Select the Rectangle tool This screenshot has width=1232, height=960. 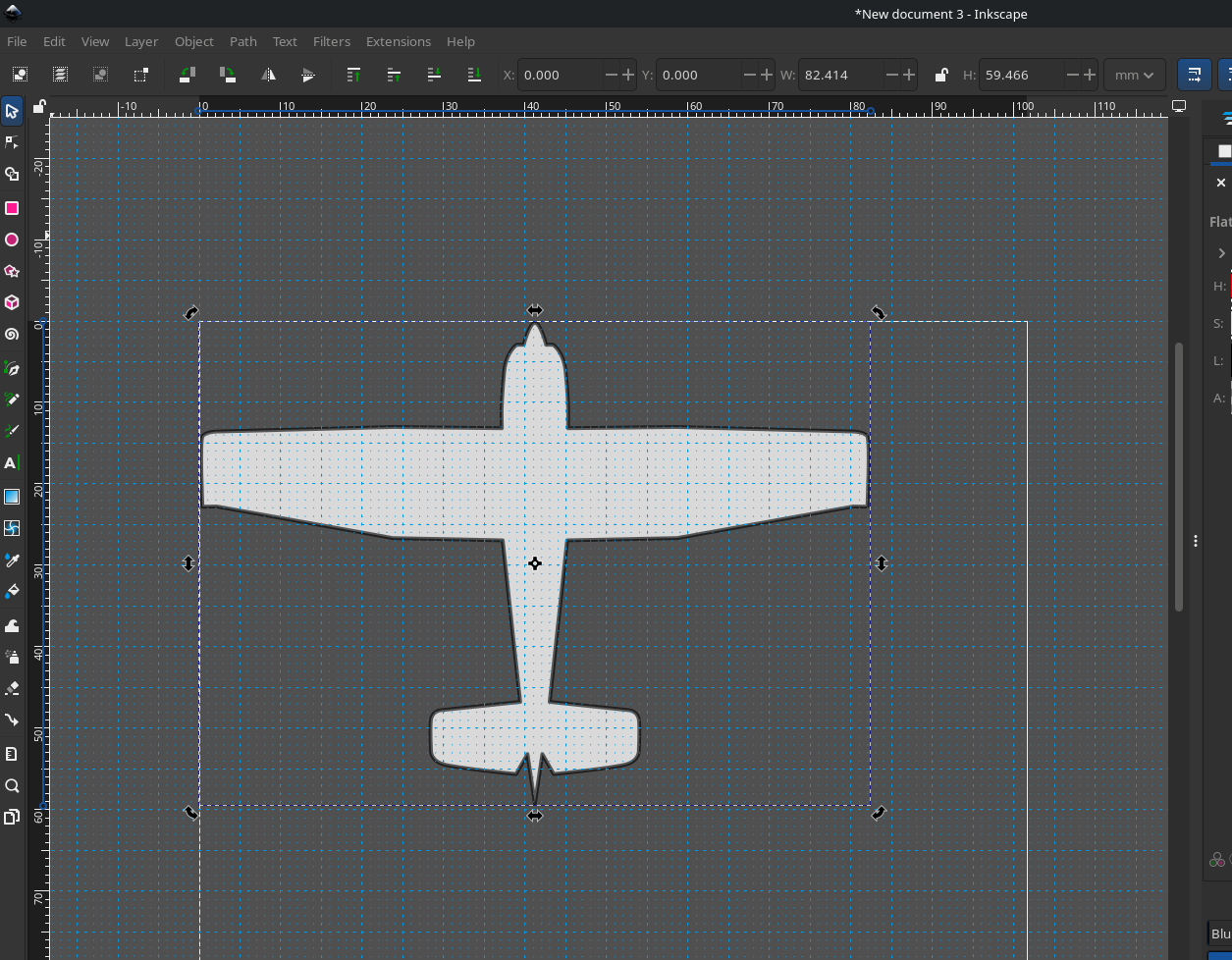click(12, 208)
